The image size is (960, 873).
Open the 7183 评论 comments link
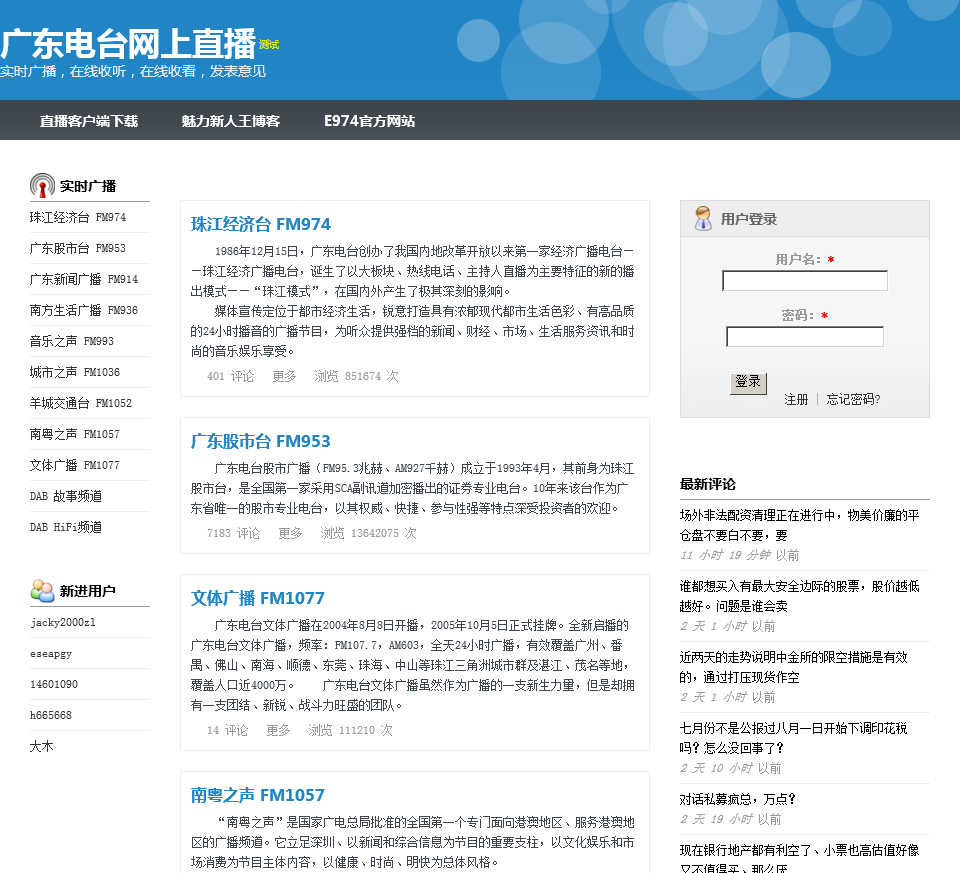pyautogui.click(x=233, y=533)
